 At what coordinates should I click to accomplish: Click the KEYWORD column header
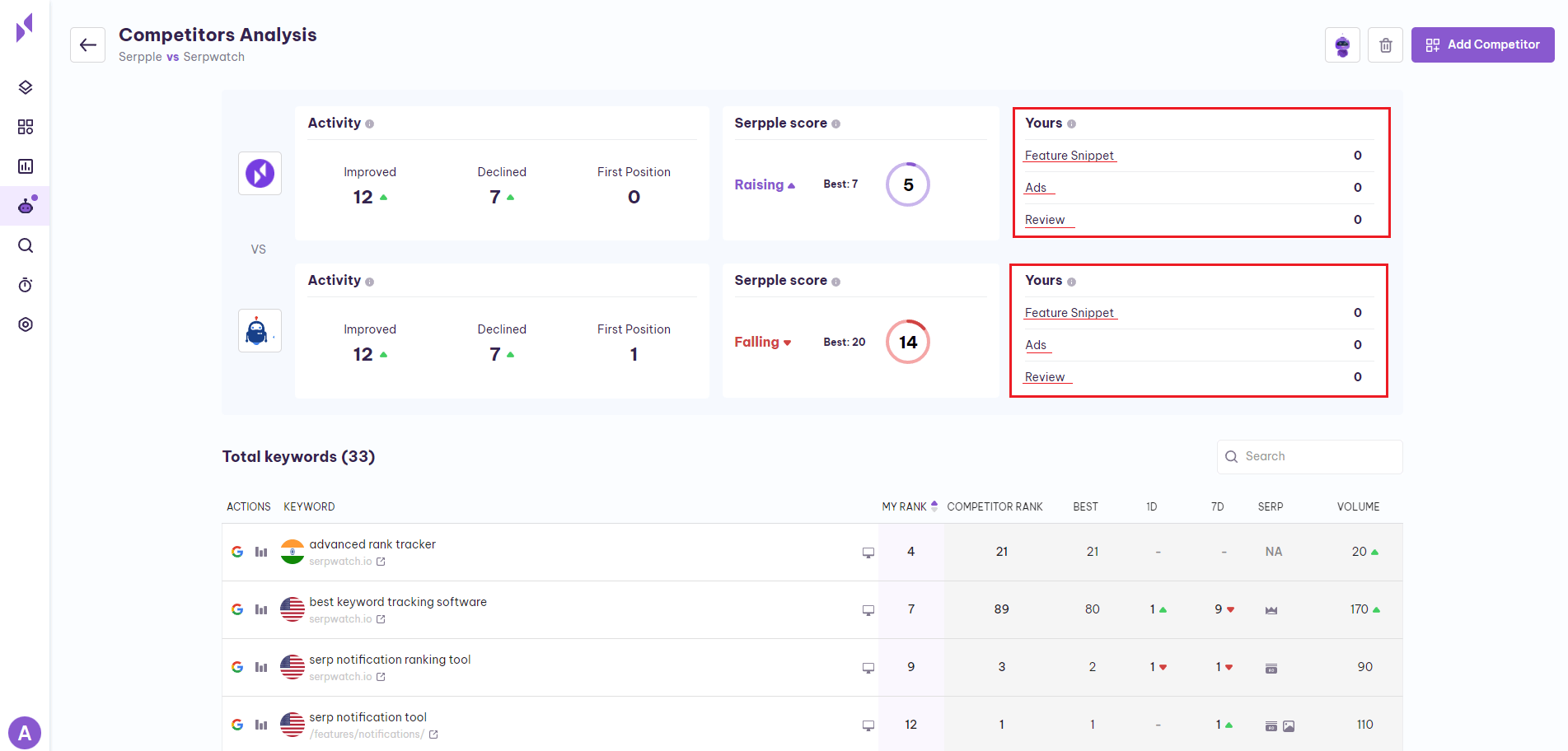coord(309,506)
